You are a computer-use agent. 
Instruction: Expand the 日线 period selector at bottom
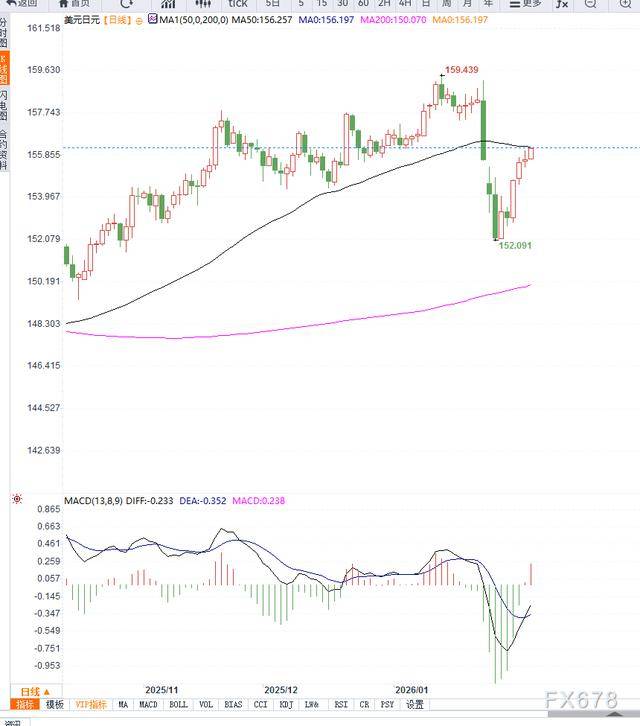(38, 691)
